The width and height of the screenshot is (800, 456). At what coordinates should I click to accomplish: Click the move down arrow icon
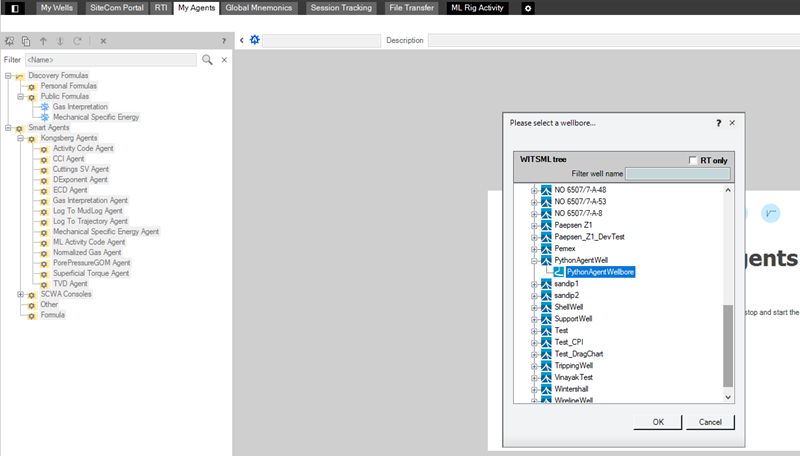[x=60, y=41]
